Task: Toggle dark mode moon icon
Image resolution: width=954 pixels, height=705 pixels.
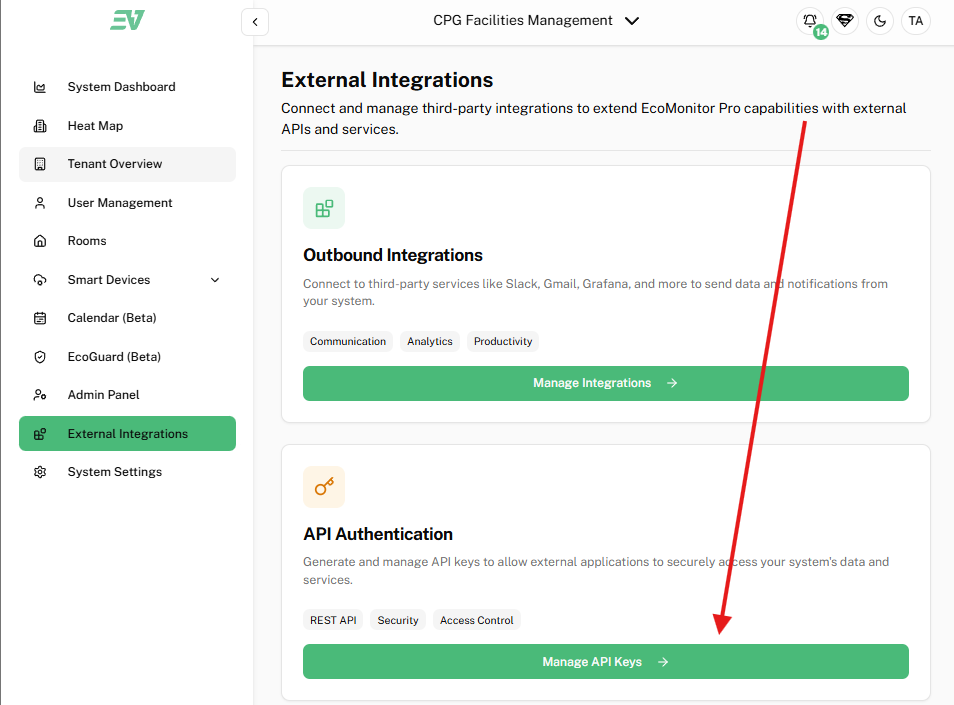Action: pos(880,21)
